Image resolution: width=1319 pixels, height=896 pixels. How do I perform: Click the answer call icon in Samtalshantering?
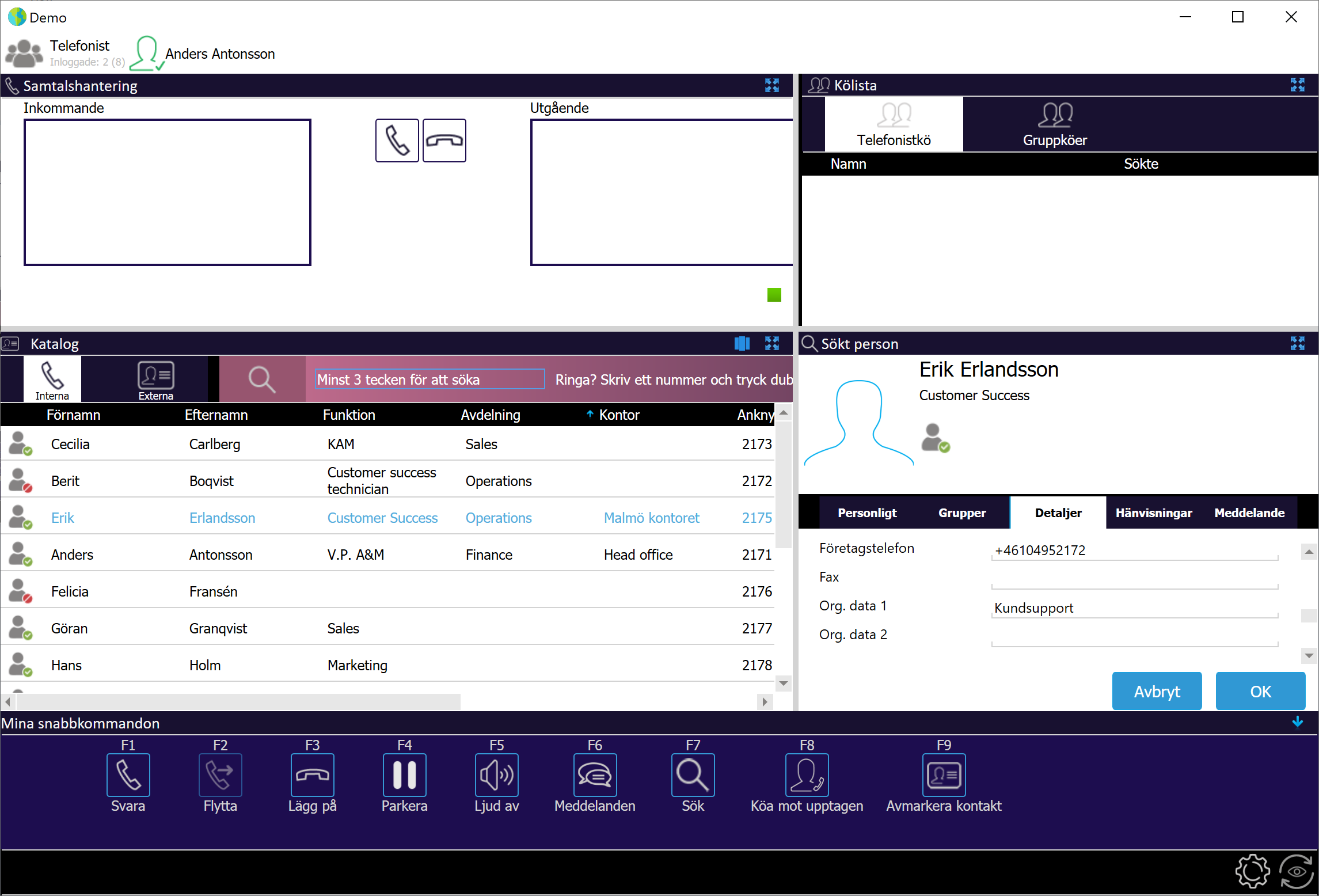[x=397, y=141]
